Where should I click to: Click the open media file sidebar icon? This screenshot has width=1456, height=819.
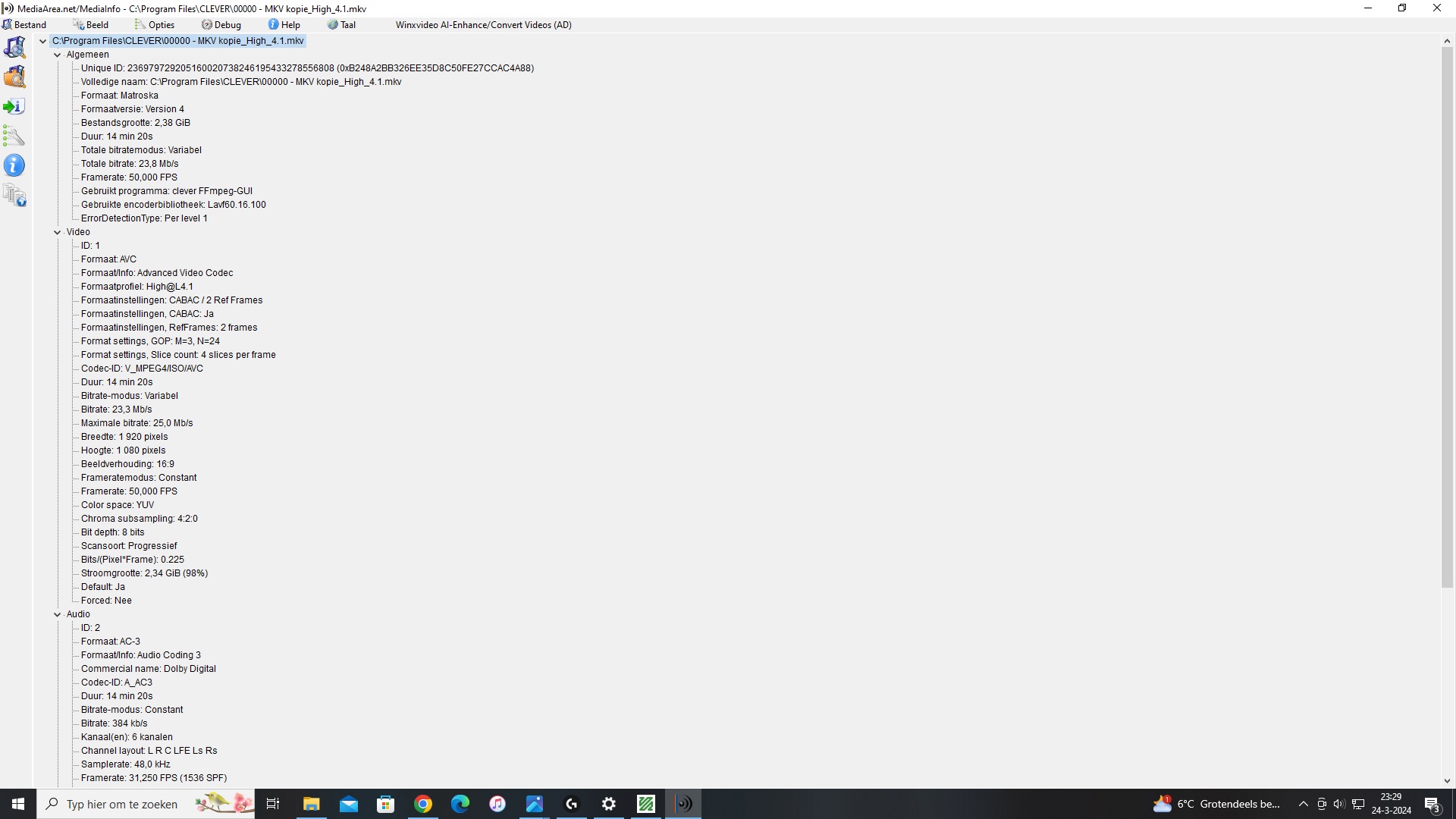pyautogui.click(x=15, y=47)
